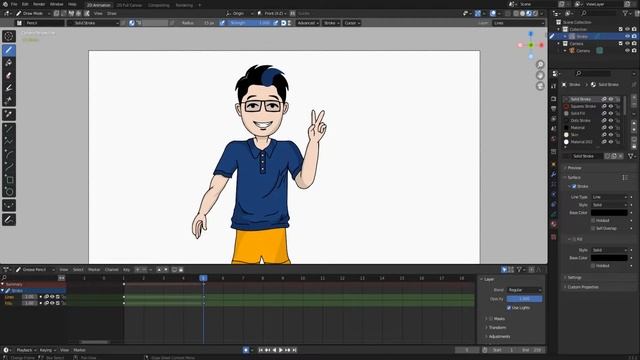Open the Solid Stroke material dropdown in header

[x=93, y=23]
